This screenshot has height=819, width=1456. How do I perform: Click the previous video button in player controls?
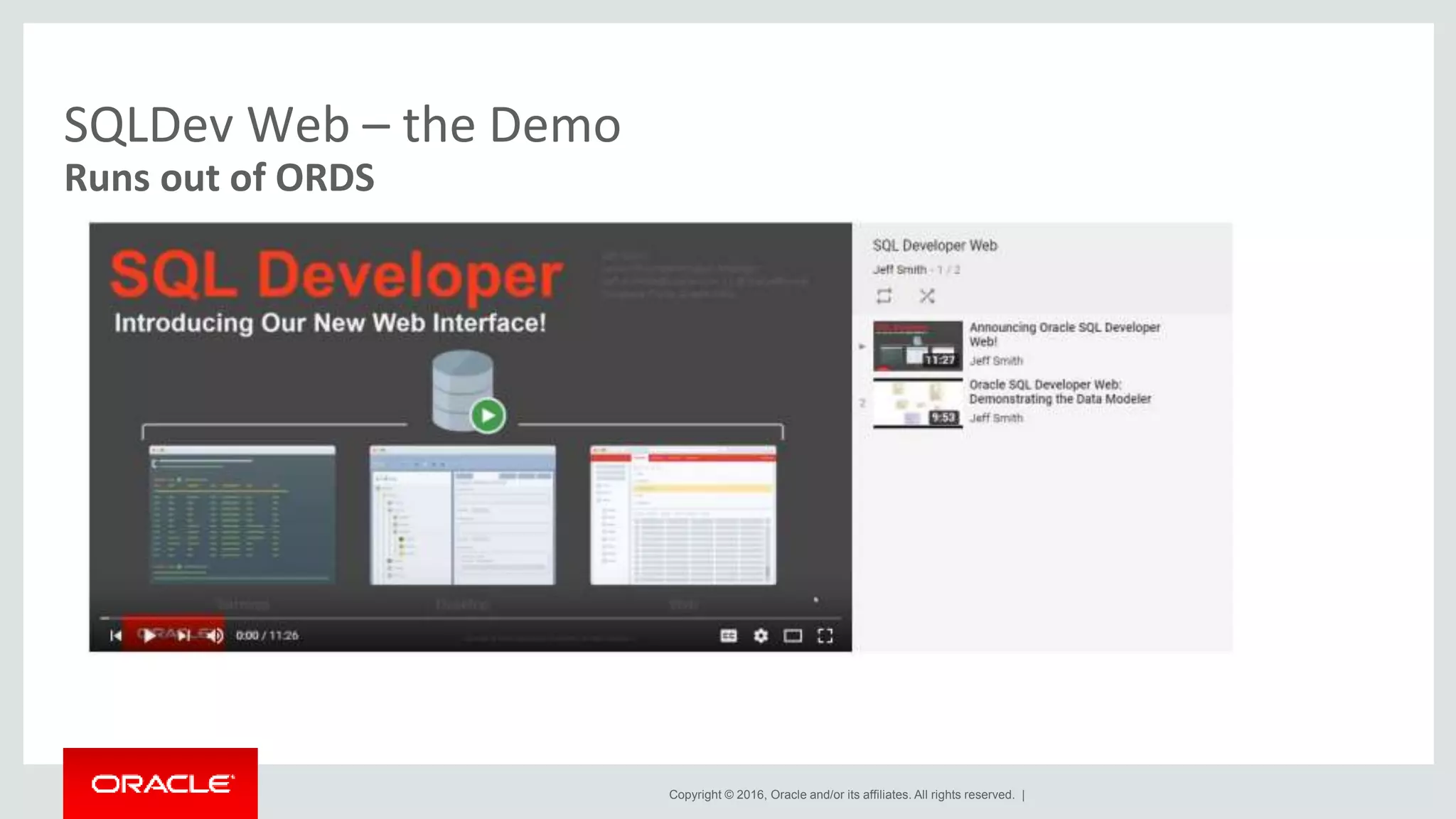tap(116, 636)
